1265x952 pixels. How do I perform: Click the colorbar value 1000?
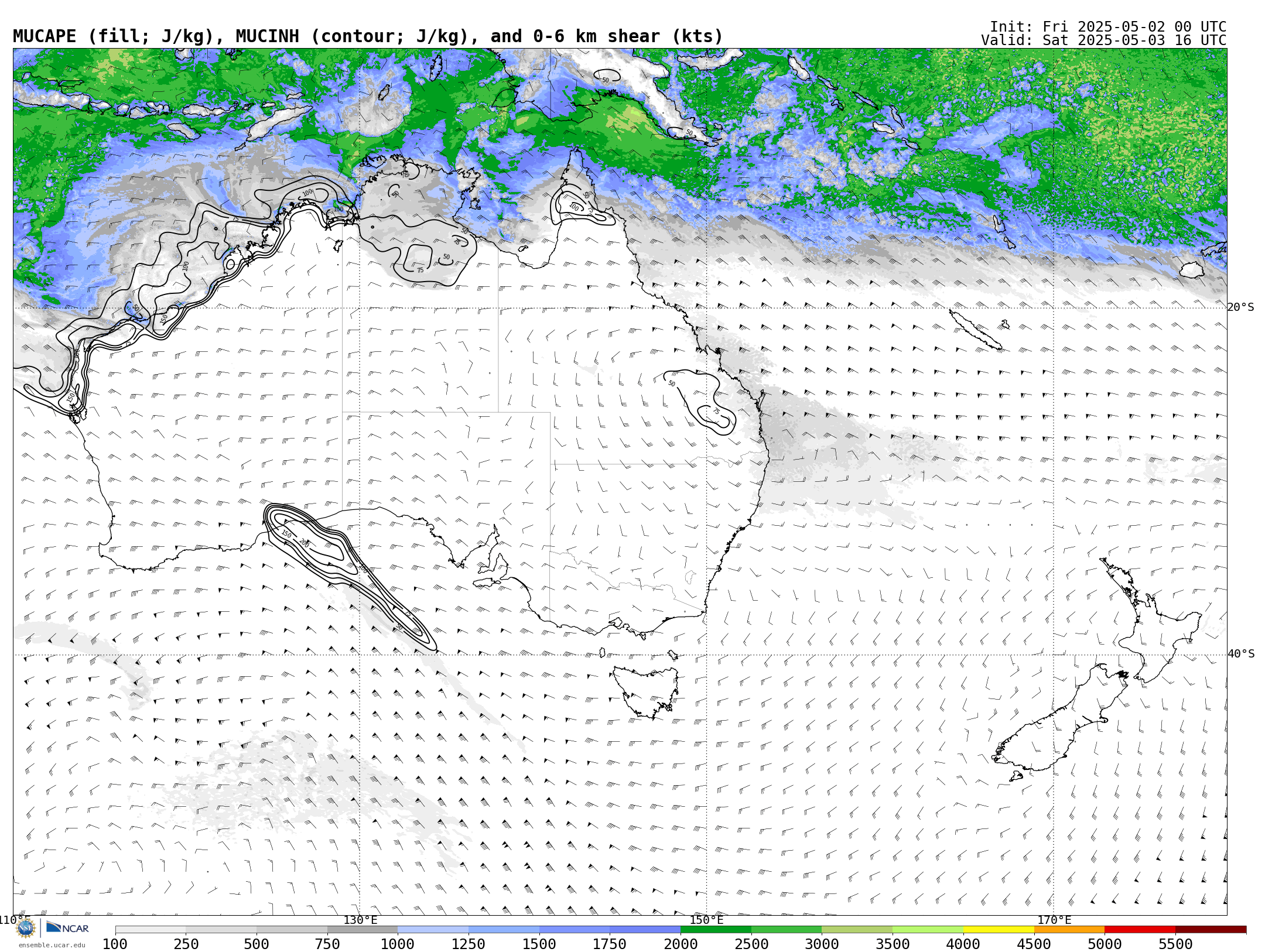tap(398, 944)
